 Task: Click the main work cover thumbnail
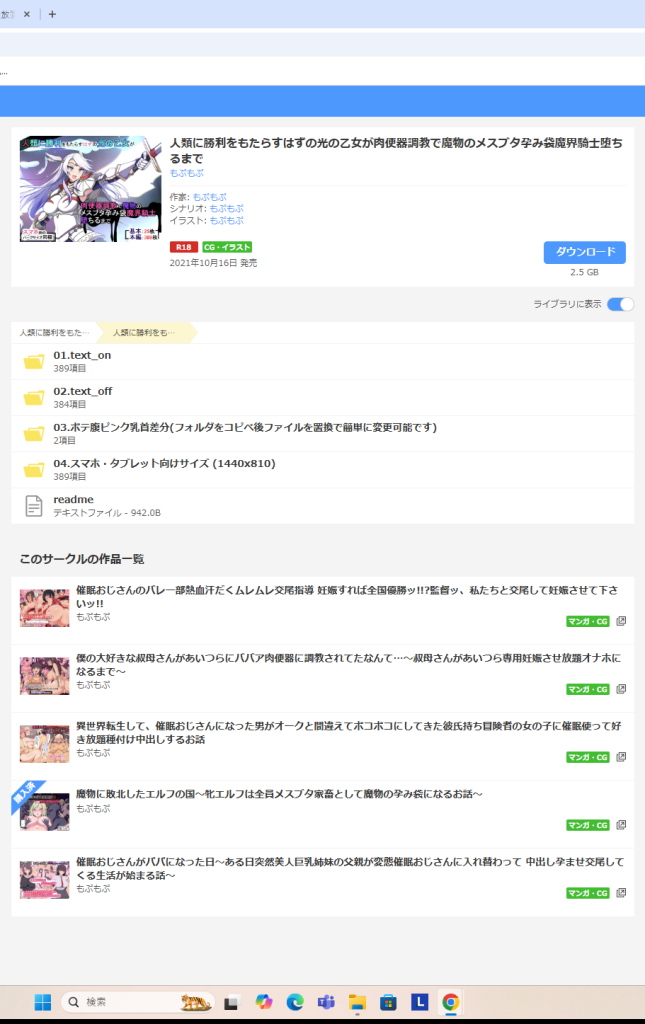click(x=91, y=189)
